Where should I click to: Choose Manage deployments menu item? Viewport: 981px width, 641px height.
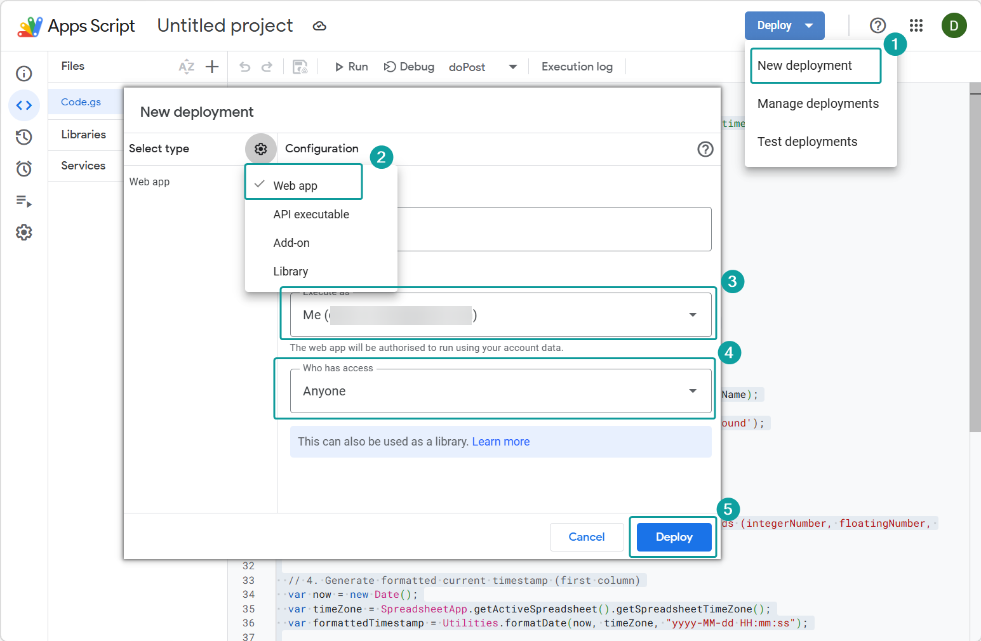coord(817,104)
